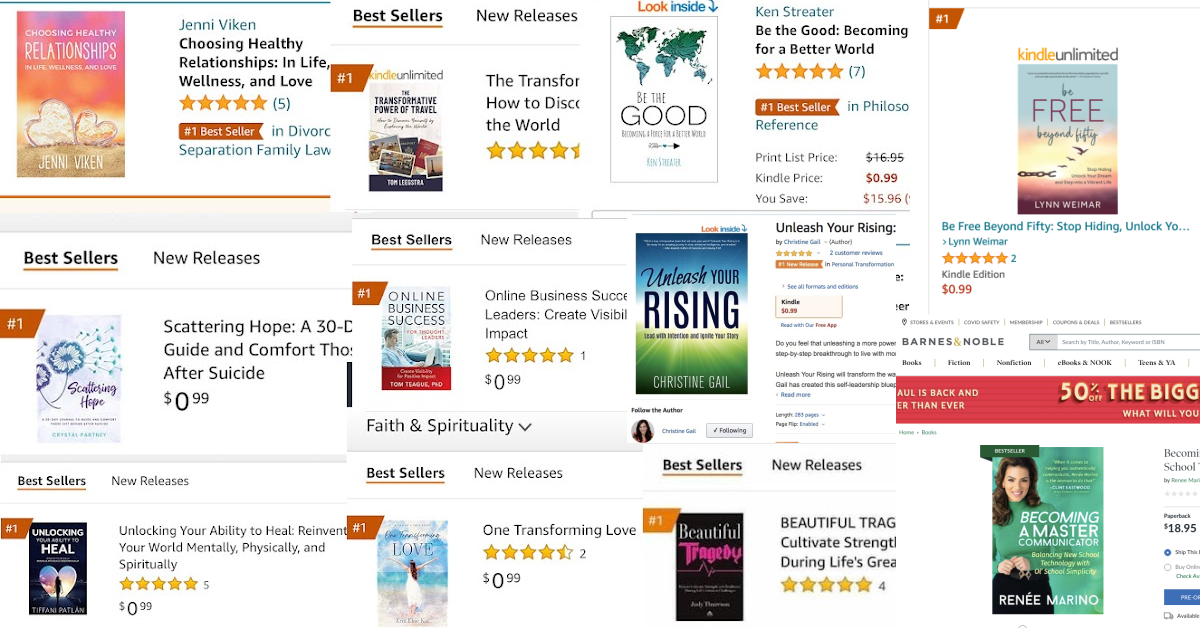Click Christine Gail's author profile photo
The width and height of the screenshot is (1200, 628).
[643, 431]
